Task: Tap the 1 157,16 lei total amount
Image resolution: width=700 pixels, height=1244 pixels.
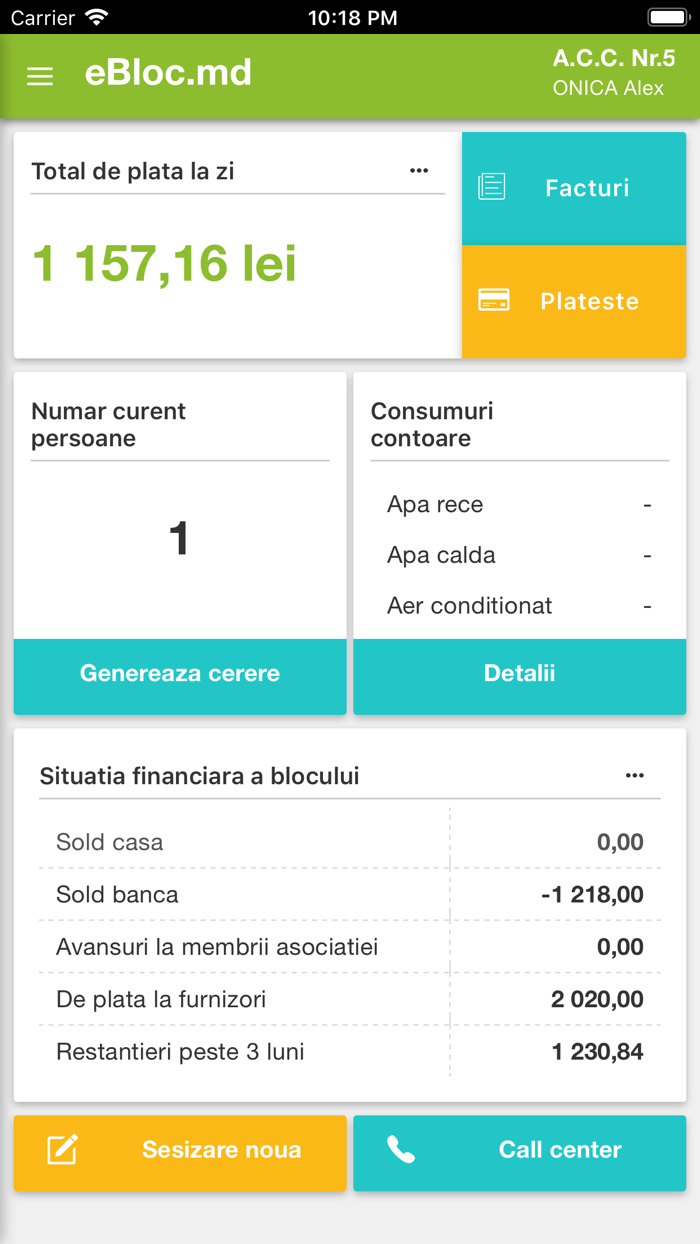Action: click(165, 264)
